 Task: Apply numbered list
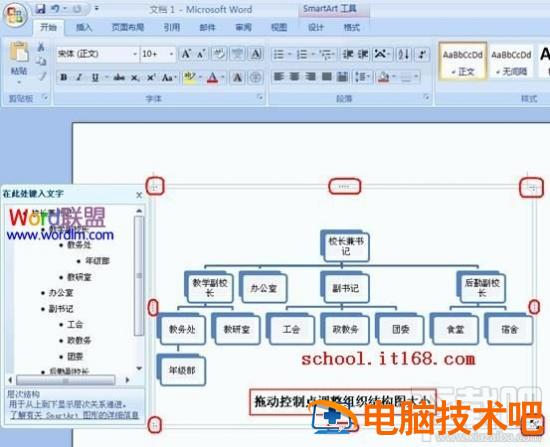(302, 54)
